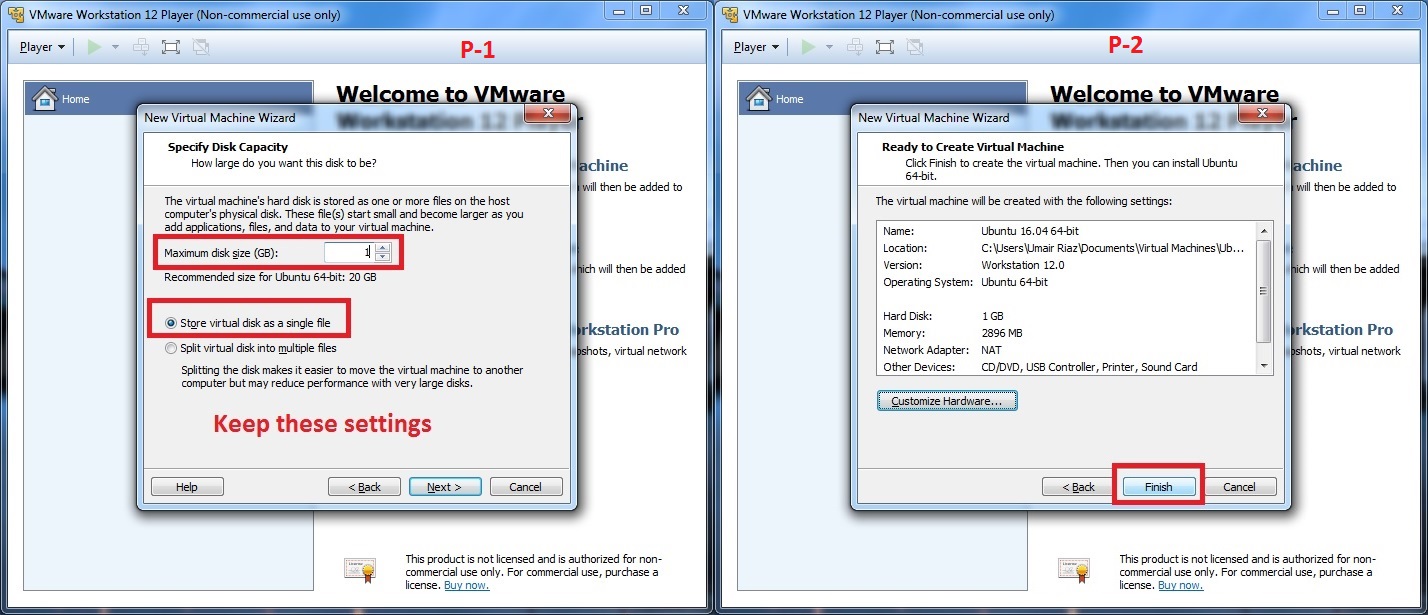Click VMware title bar icon of Disk Capacity window
The image size is (1428, 615).
point(15,14)
